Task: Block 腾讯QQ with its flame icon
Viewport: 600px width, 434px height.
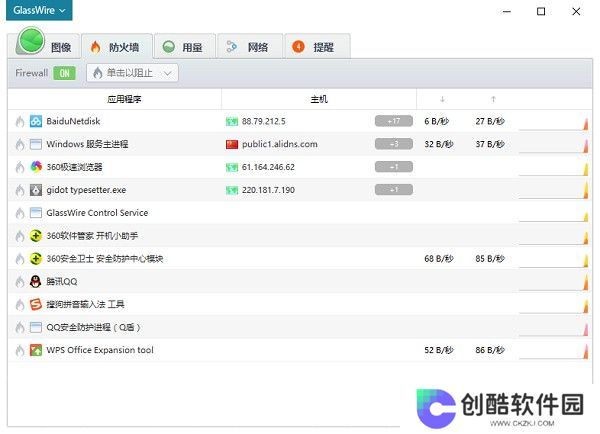Action: pyautogui.click(x=20, y=282)
